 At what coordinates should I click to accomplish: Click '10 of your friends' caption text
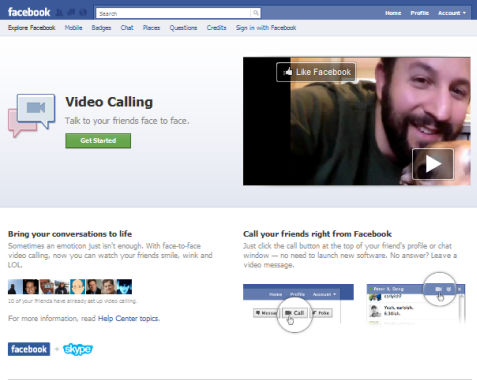coord(72,301)
